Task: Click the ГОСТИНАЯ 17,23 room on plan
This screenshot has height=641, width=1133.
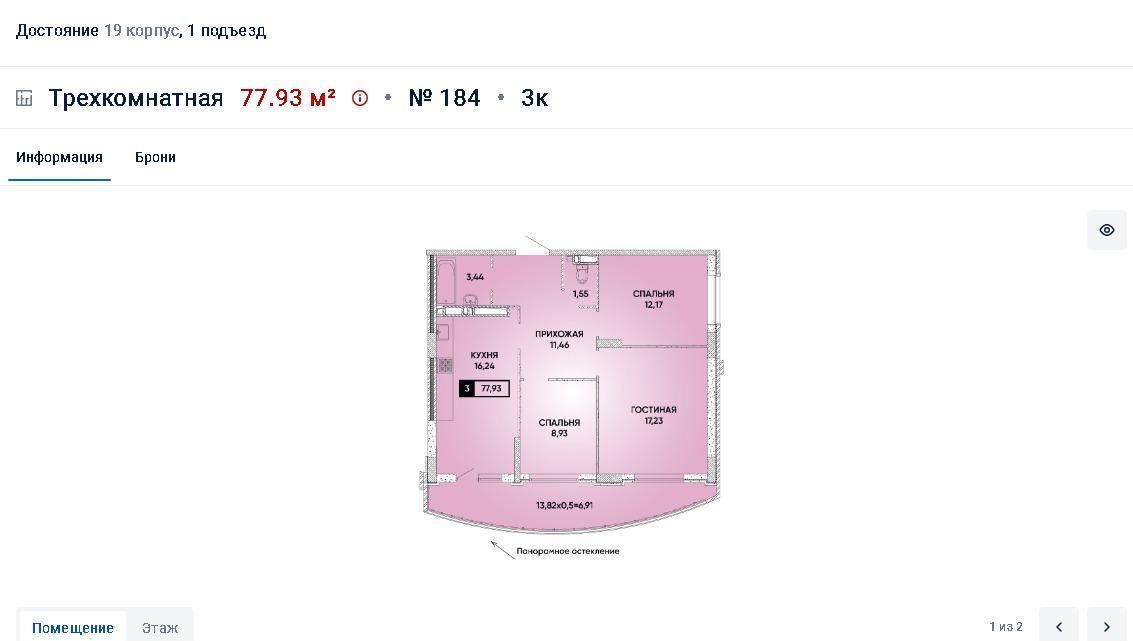Action: [653, 415]
